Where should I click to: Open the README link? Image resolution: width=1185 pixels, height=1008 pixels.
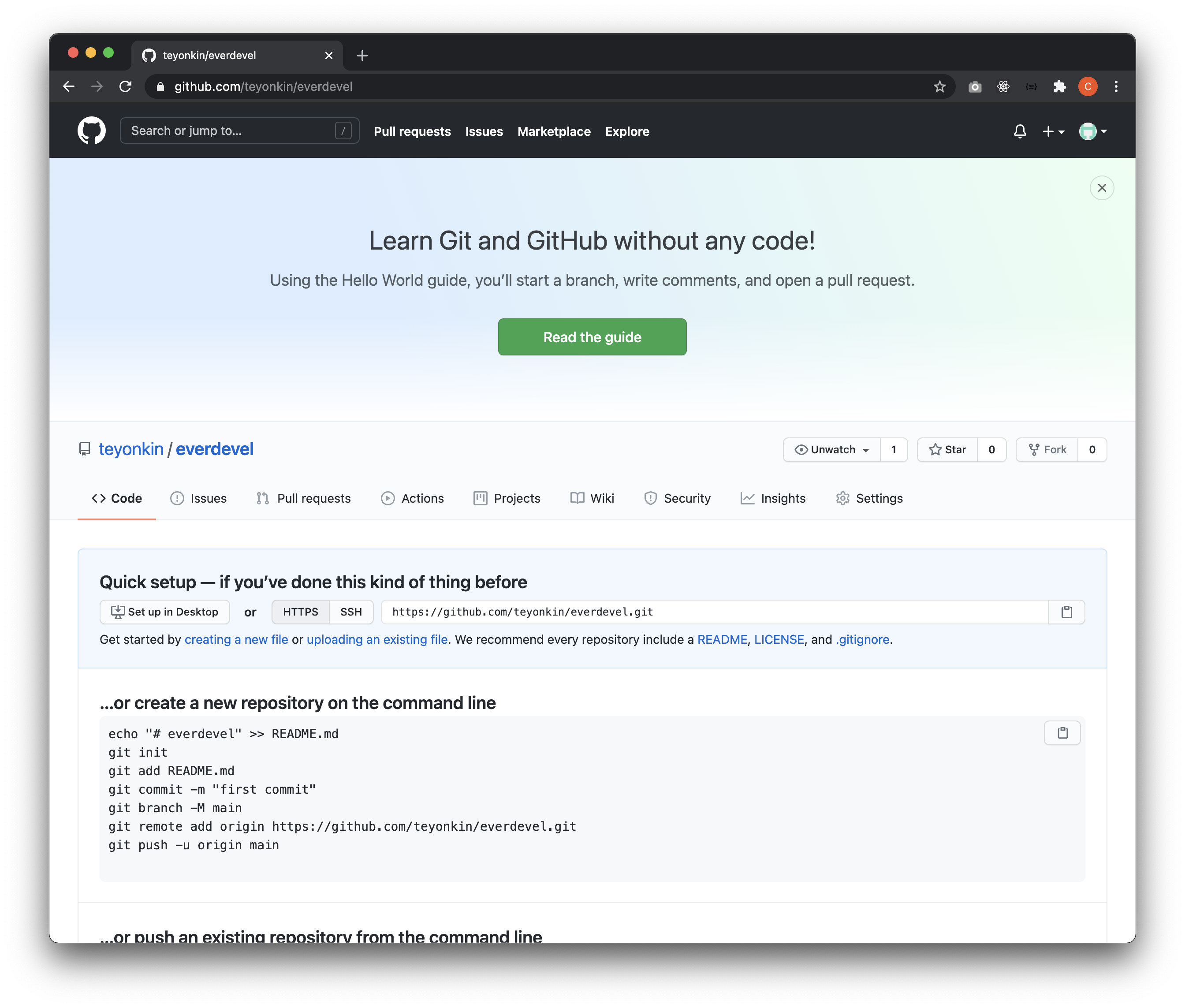(722, 639)
